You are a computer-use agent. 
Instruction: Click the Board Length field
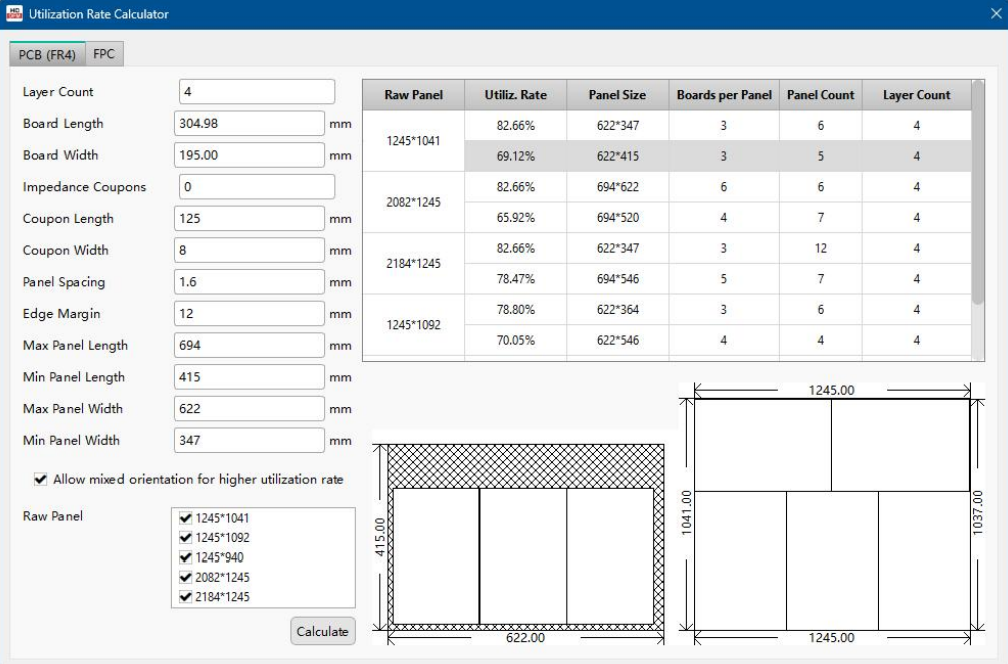pos(250,124)
